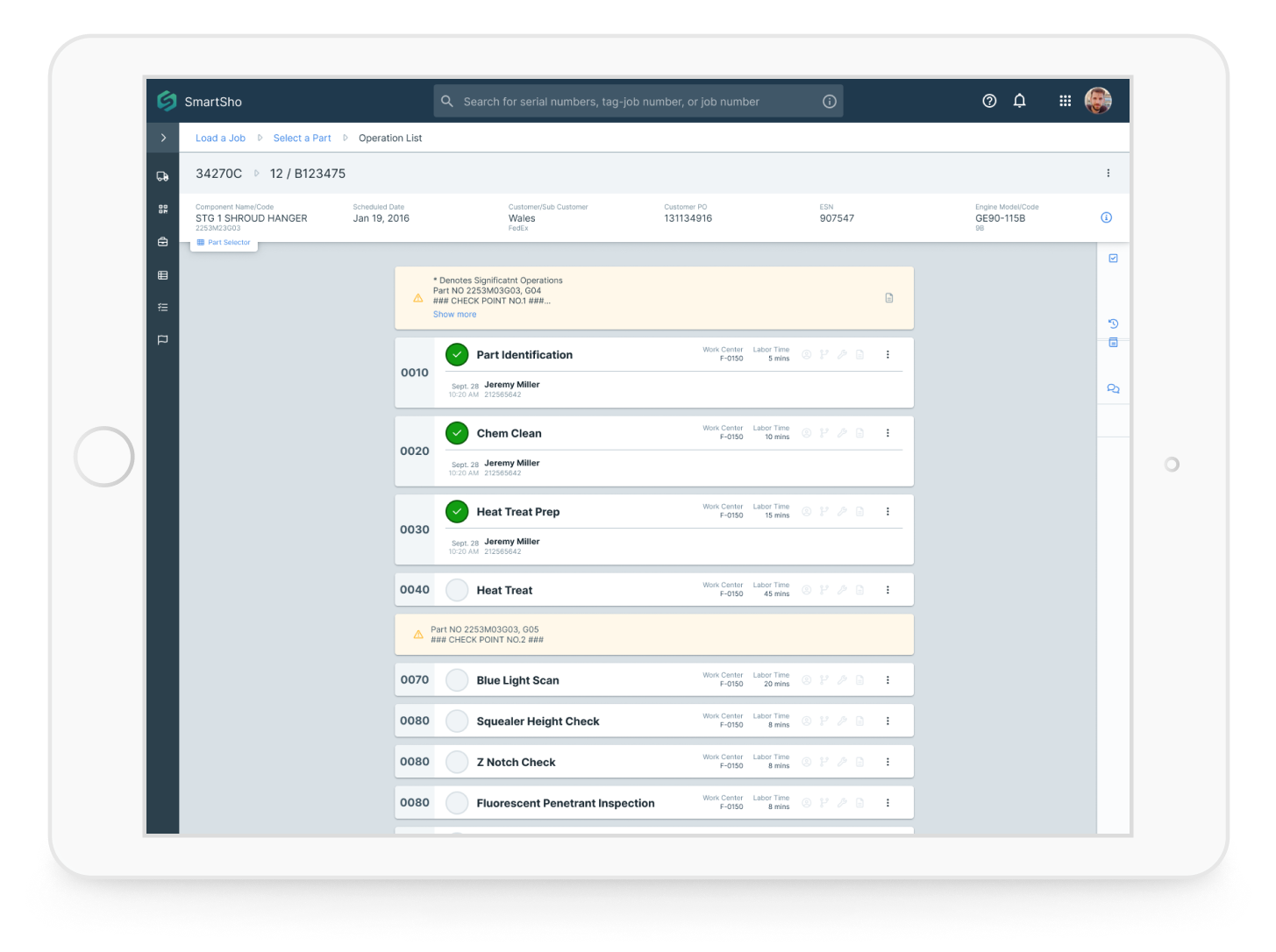
Task: Click the truck icon in left sidebar
Action: pyautogui.click(x=162, y=176)
